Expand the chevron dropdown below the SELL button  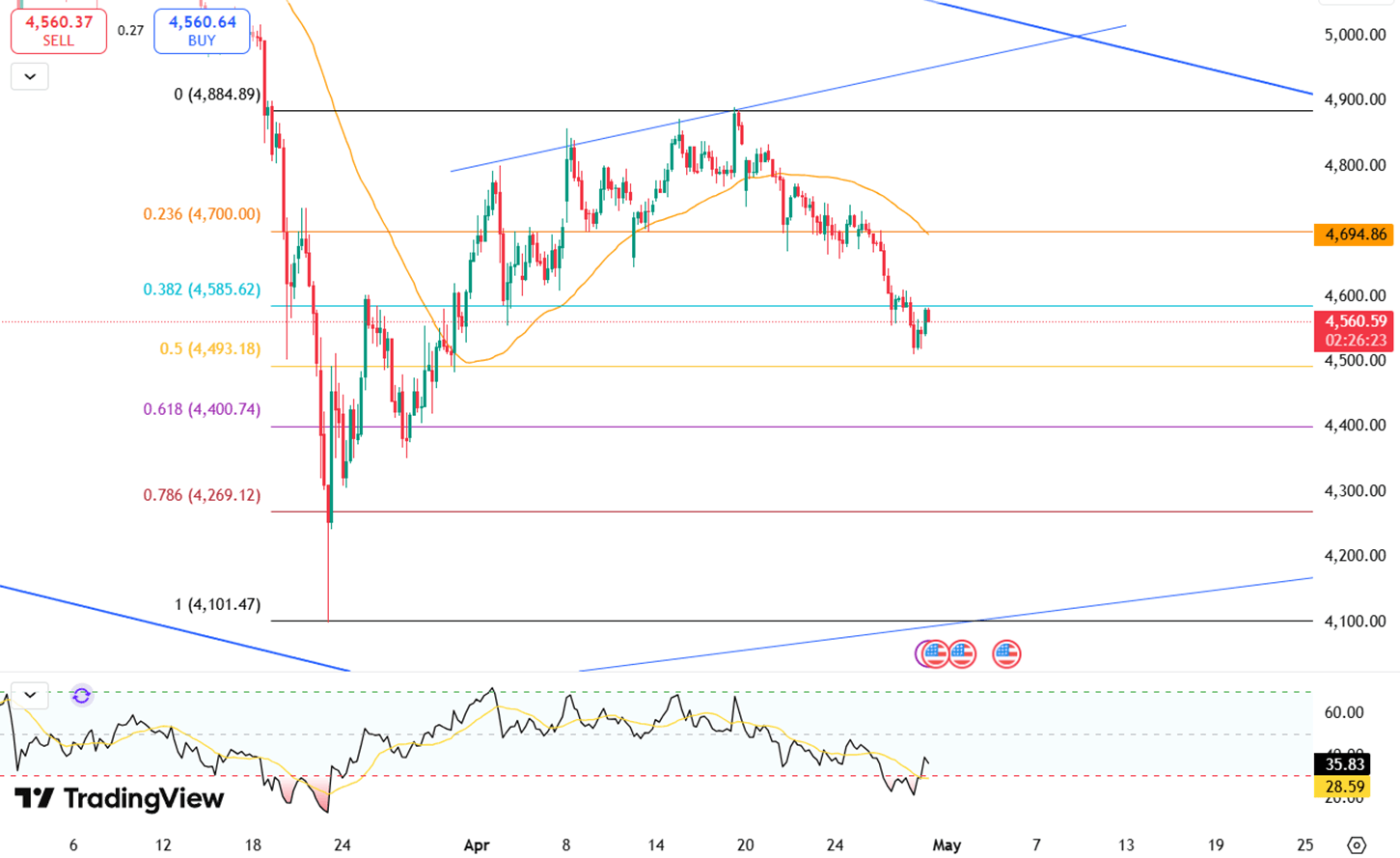pyautogui.click(x=30, y=76)
